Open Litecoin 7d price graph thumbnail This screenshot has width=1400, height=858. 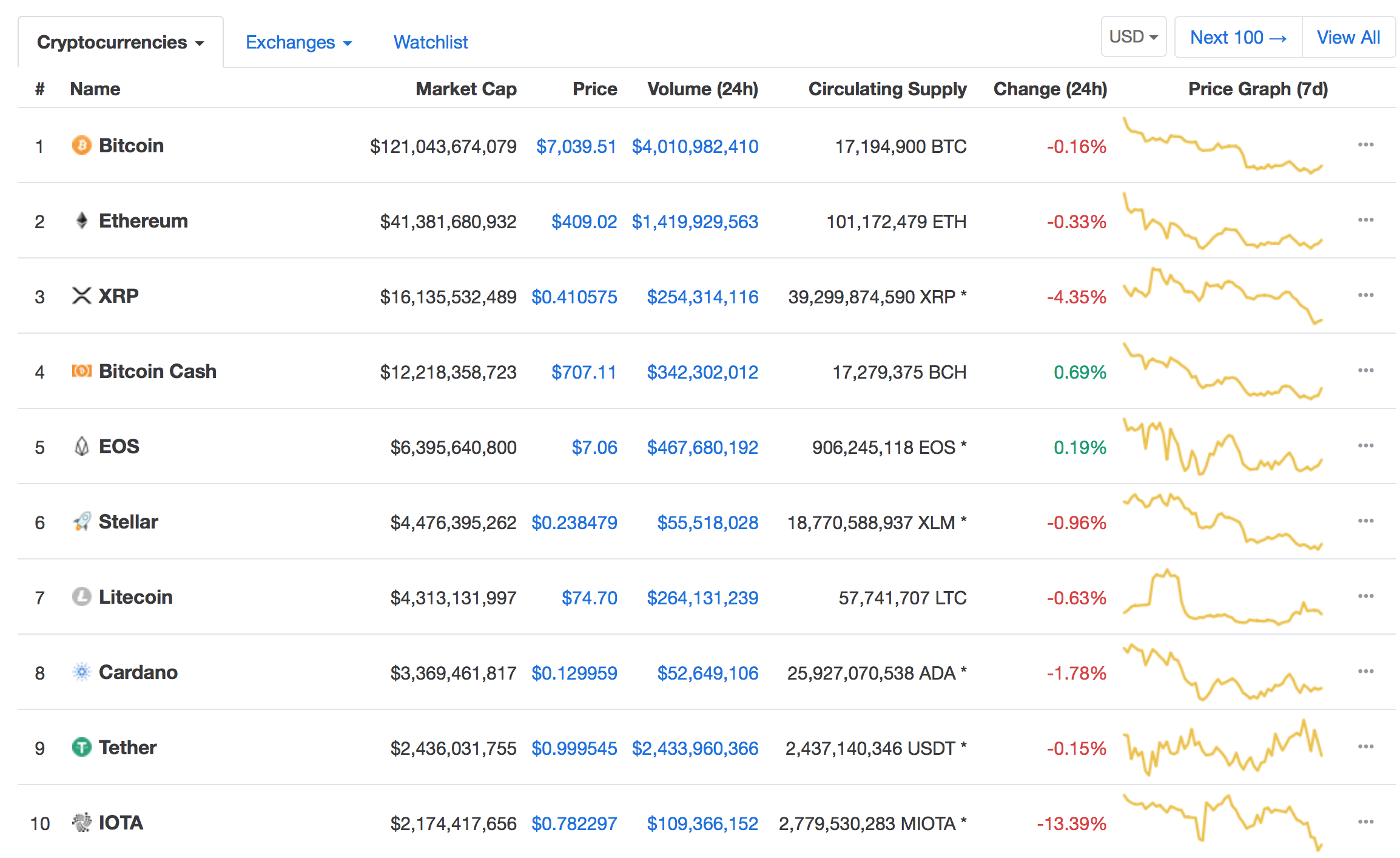[1222, 597]
